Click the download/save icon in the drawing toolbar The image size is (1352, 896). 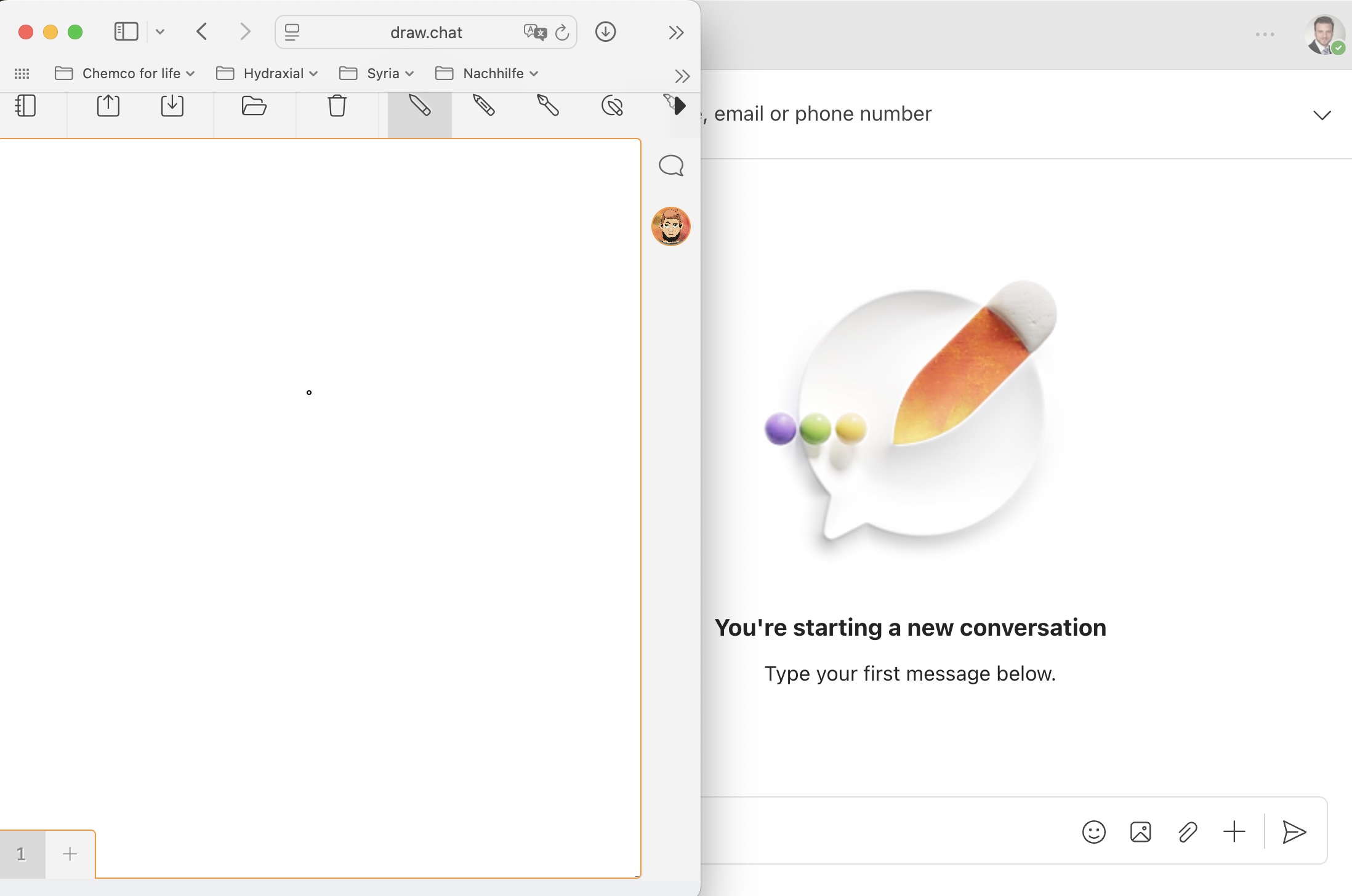click(x=172, y=106)
